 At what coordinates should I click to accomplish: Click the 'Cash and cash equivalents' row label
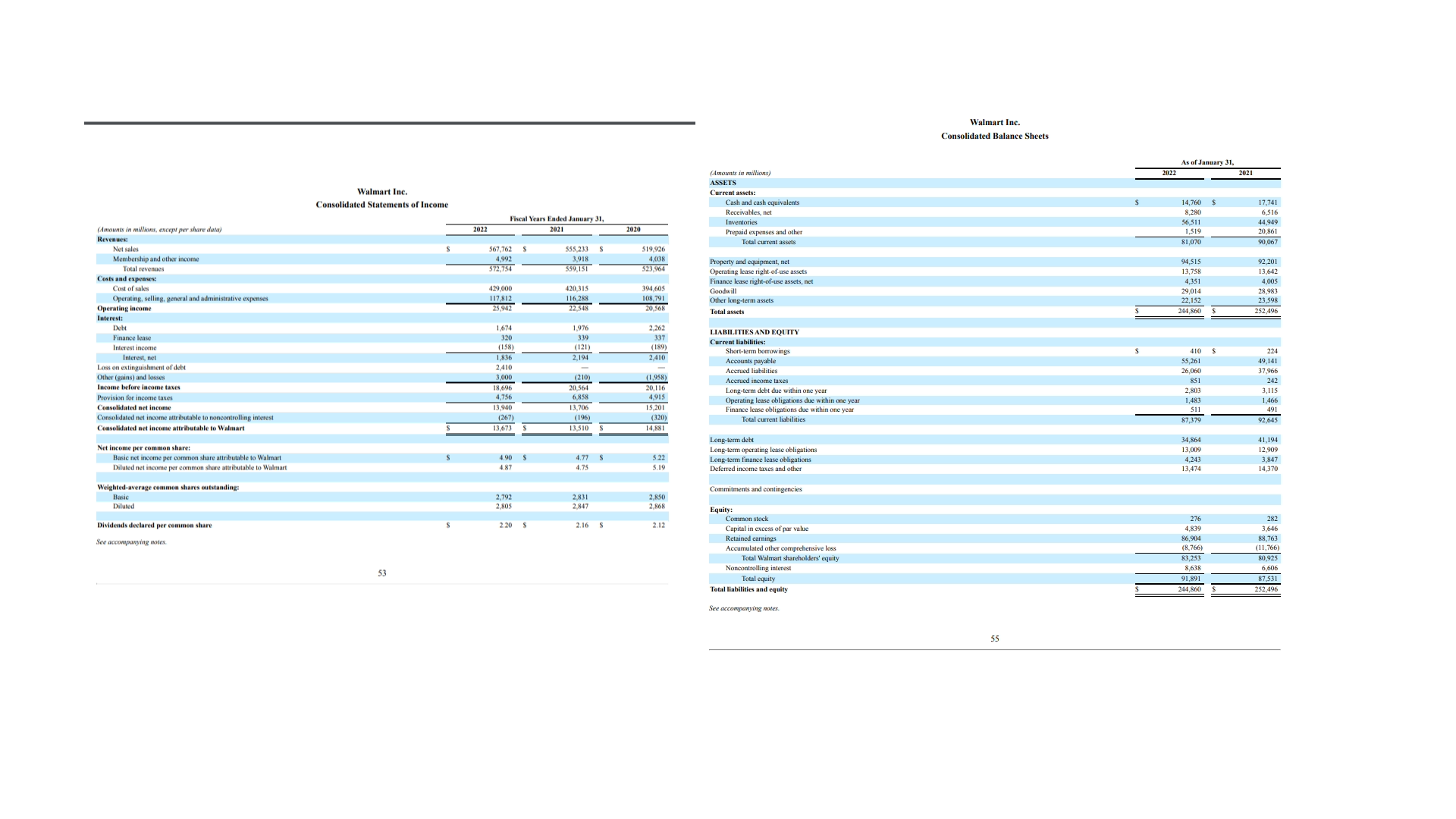tap(762, 202)
